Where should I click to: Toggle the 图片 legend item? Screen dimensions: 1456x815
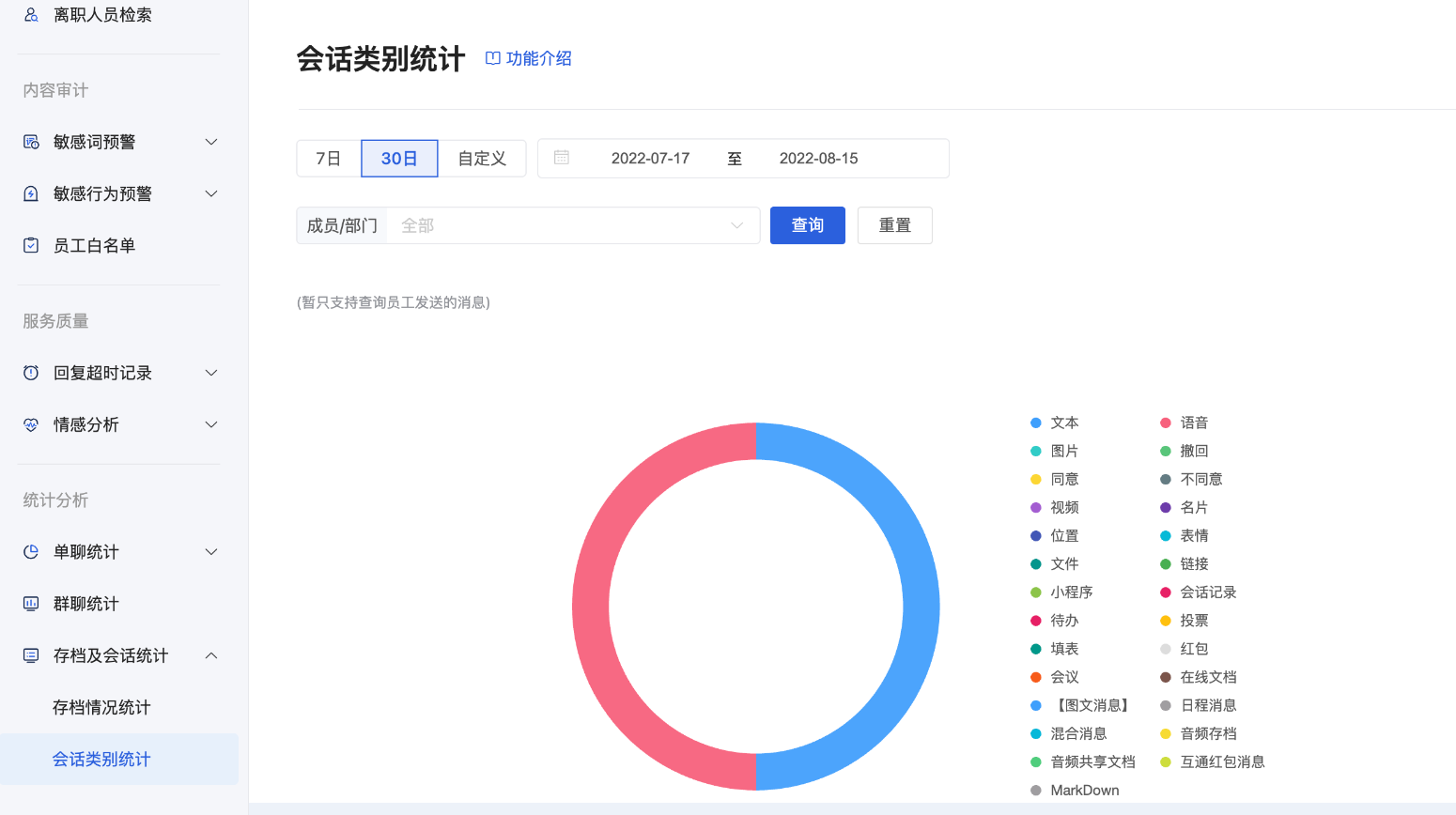[1054, 452]
